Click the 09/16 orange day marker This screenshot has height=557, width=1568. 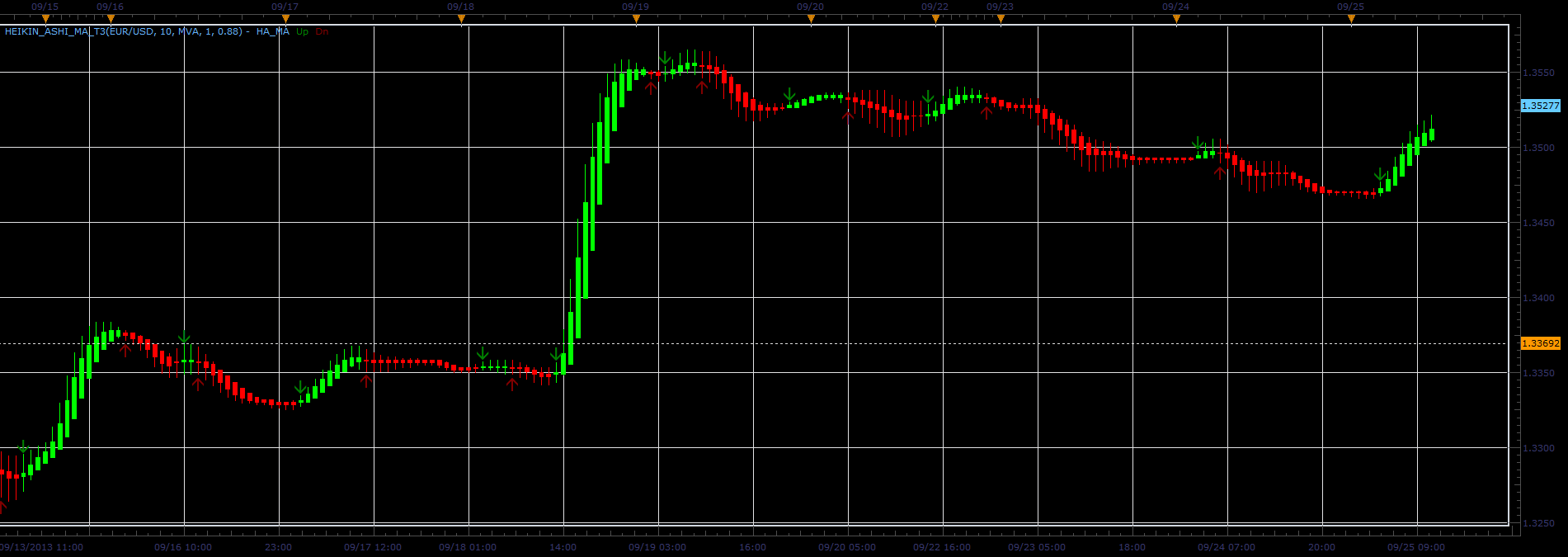111,18
